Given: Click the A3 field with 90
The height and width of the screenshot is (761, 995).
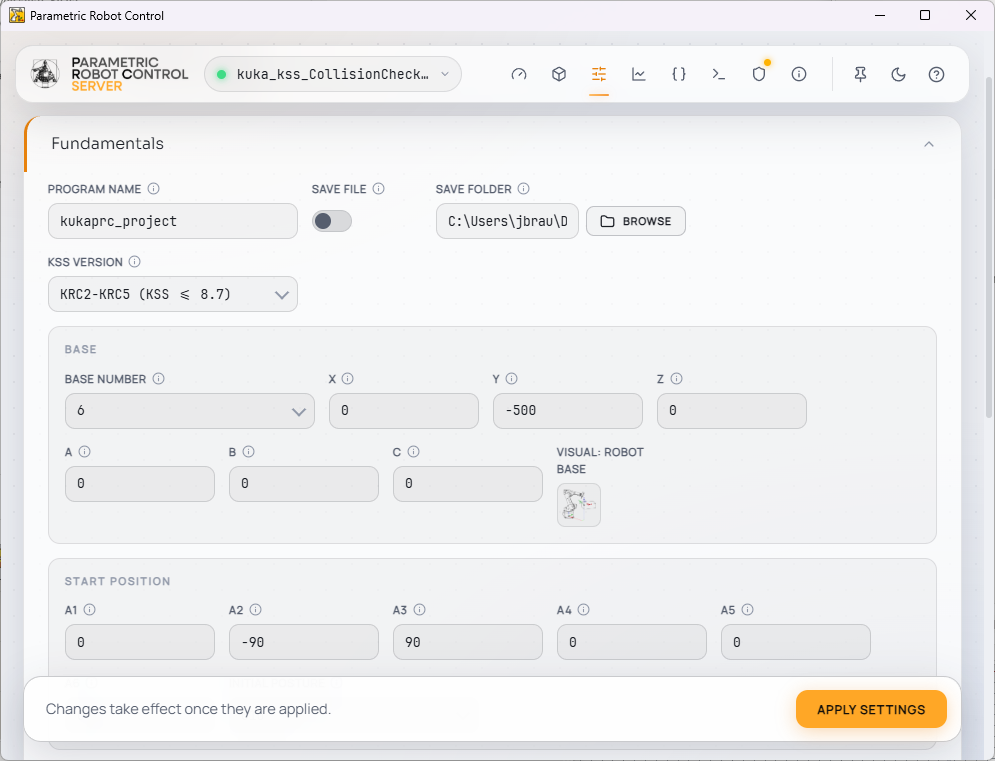Looking at the screenshot, I should 468,642.
